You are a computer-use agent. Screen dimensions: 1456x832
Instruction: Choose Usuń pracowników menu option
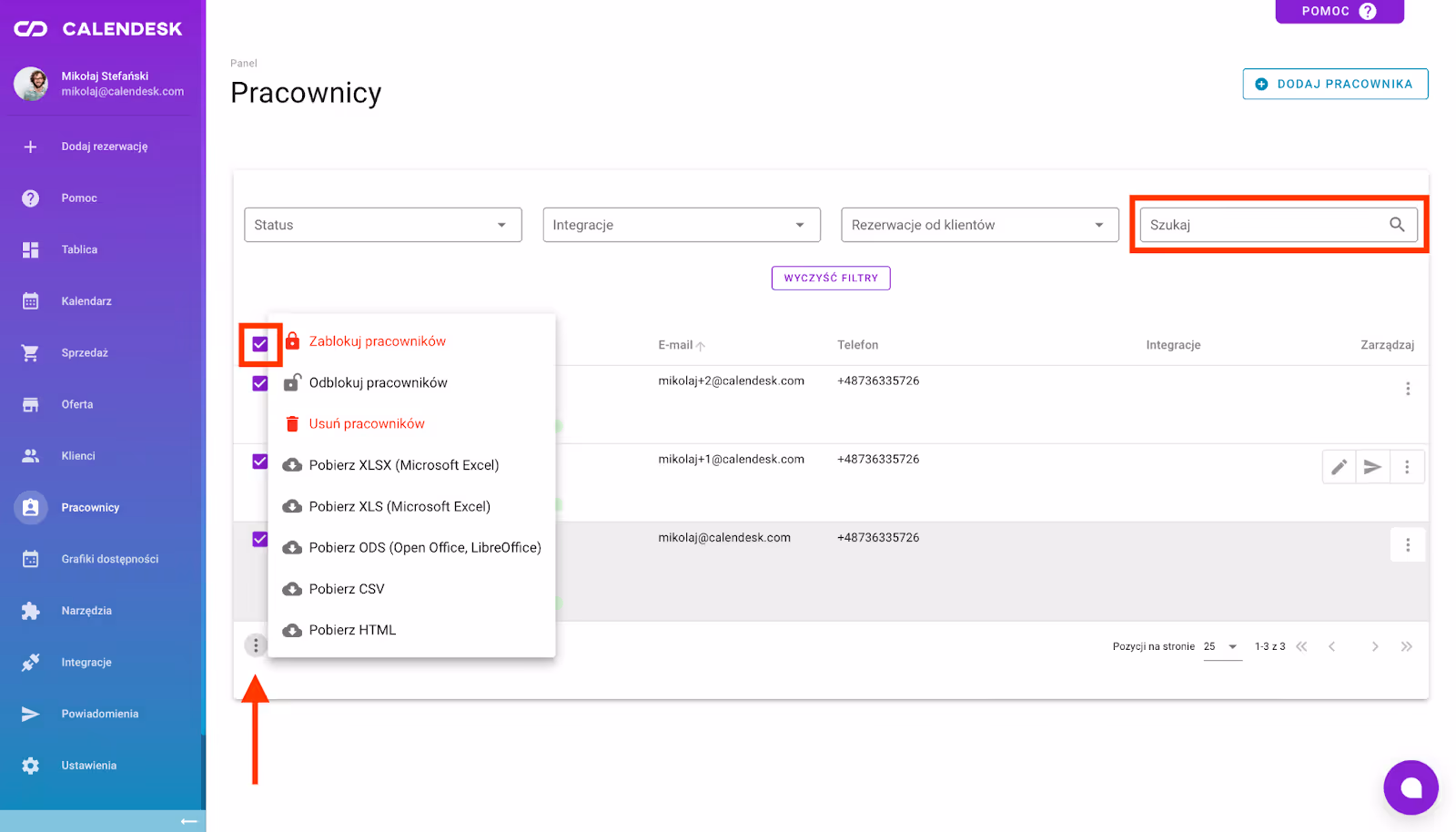pyautogui.click(x=367, y=424)
